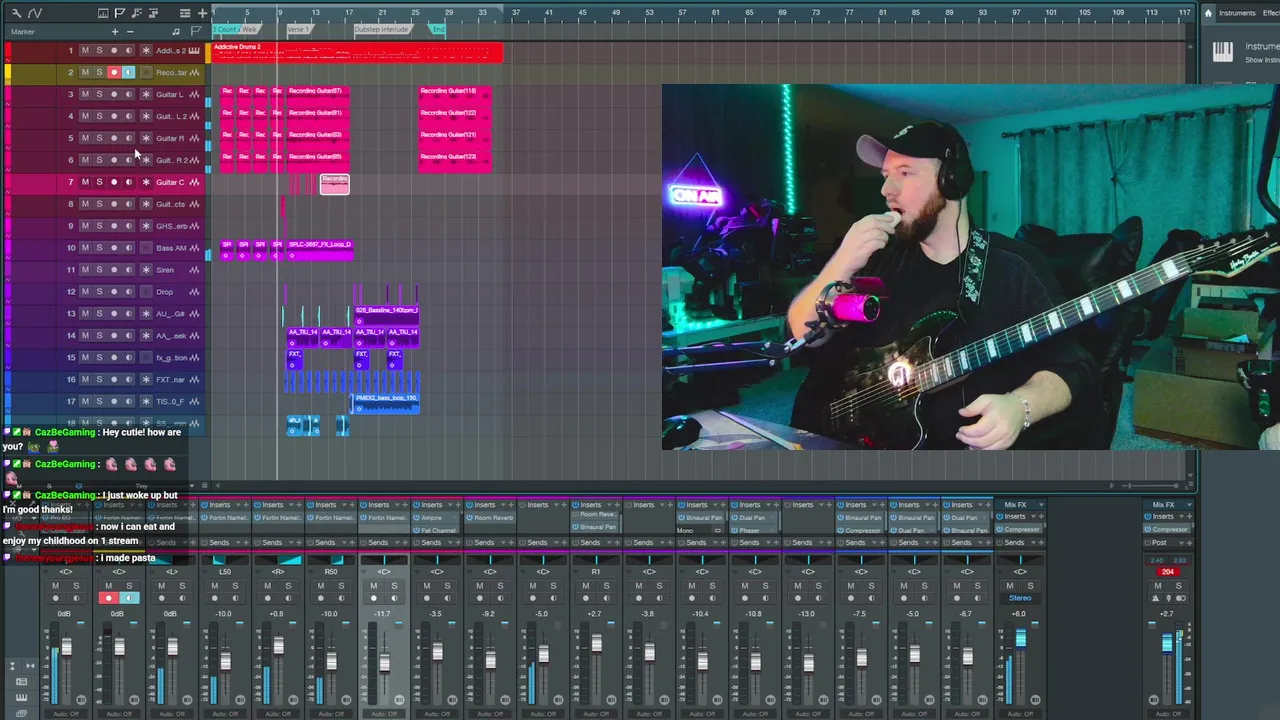Click the main output fader showing +2.7
Viewport: 1280px width, 720px height.
1167,642
